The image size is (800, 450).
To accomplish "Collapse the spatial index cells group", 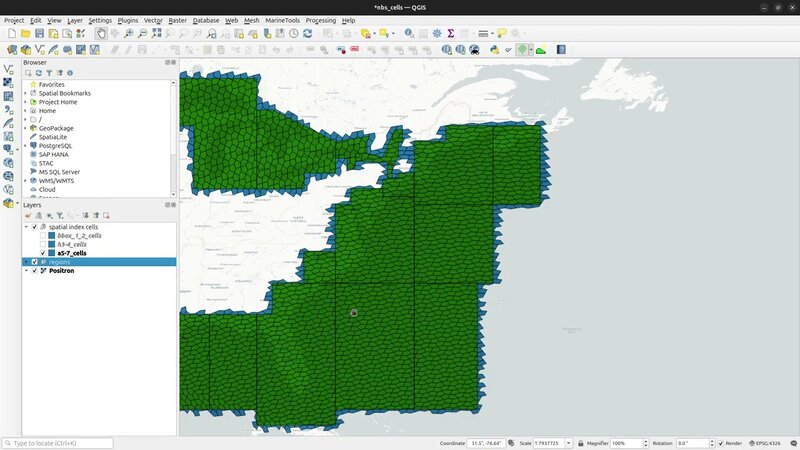I will (x=26, y=227).
